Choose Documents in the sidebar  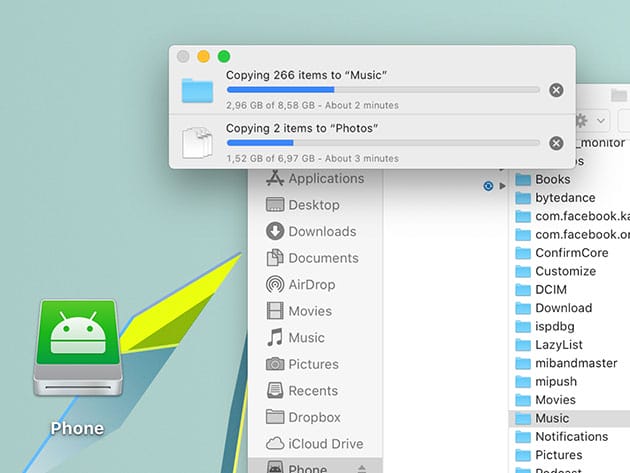323,257
